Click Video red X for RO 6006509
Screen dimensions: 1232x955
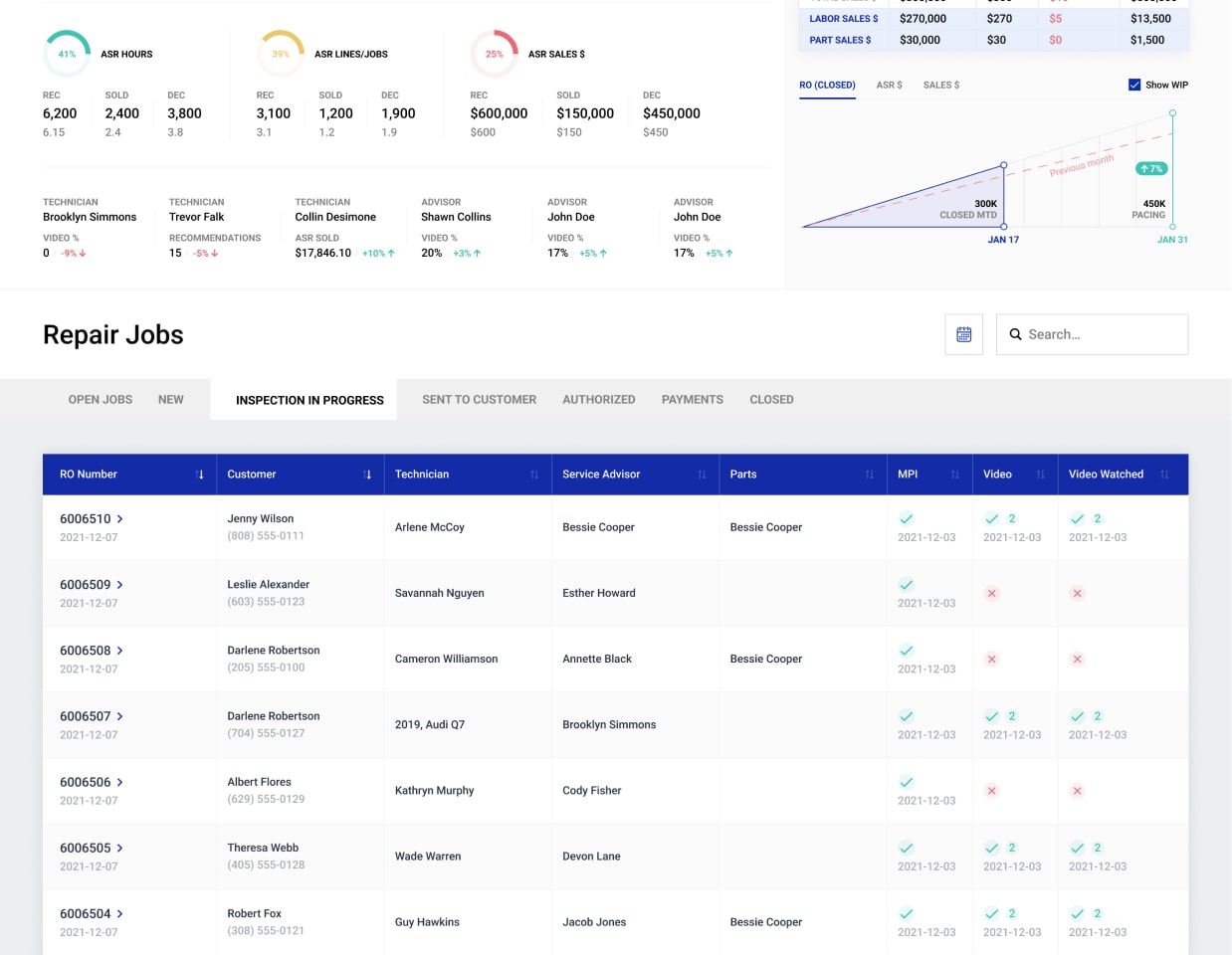point(991,593)
